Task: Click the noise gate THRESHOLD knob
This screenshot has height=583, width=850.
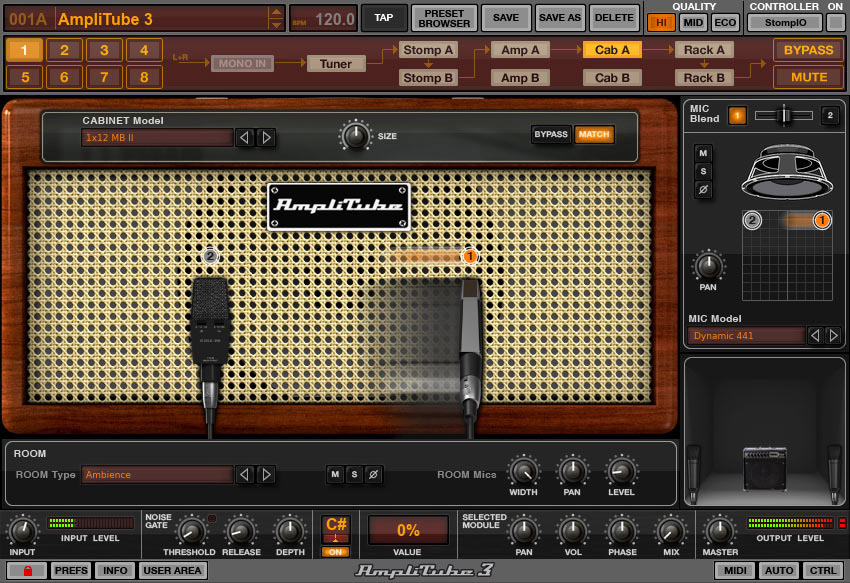Action: [190, 531]
